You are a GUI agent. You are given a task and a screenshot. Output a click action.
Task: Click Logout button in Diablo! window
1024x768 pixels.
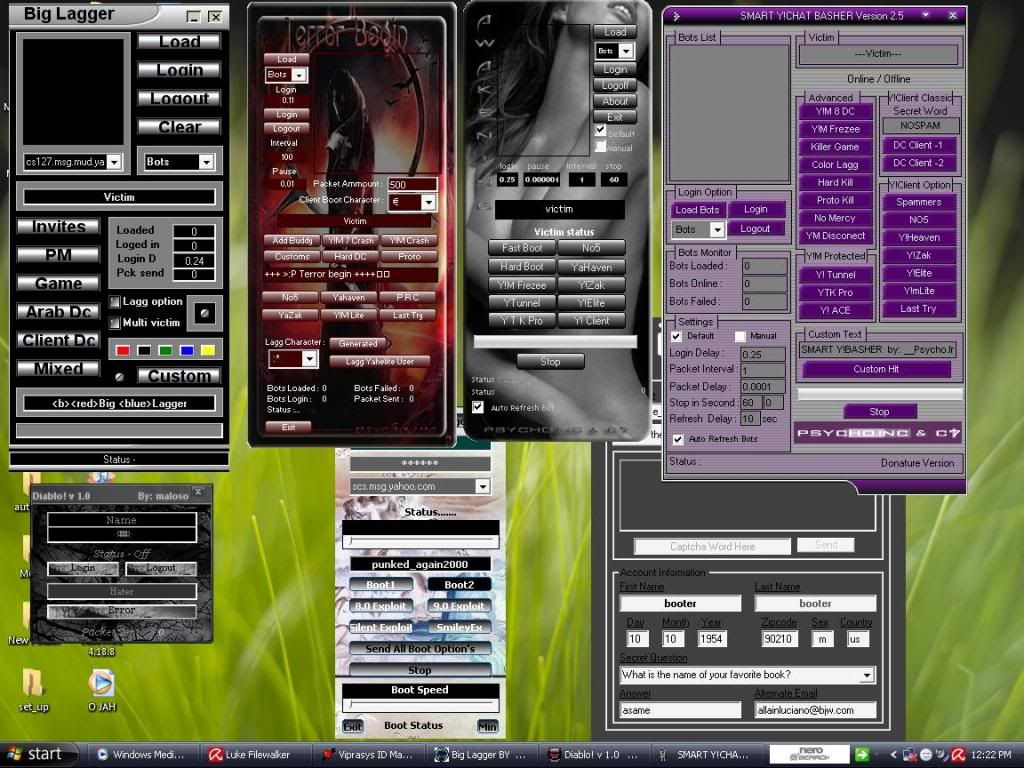[161, 568]
